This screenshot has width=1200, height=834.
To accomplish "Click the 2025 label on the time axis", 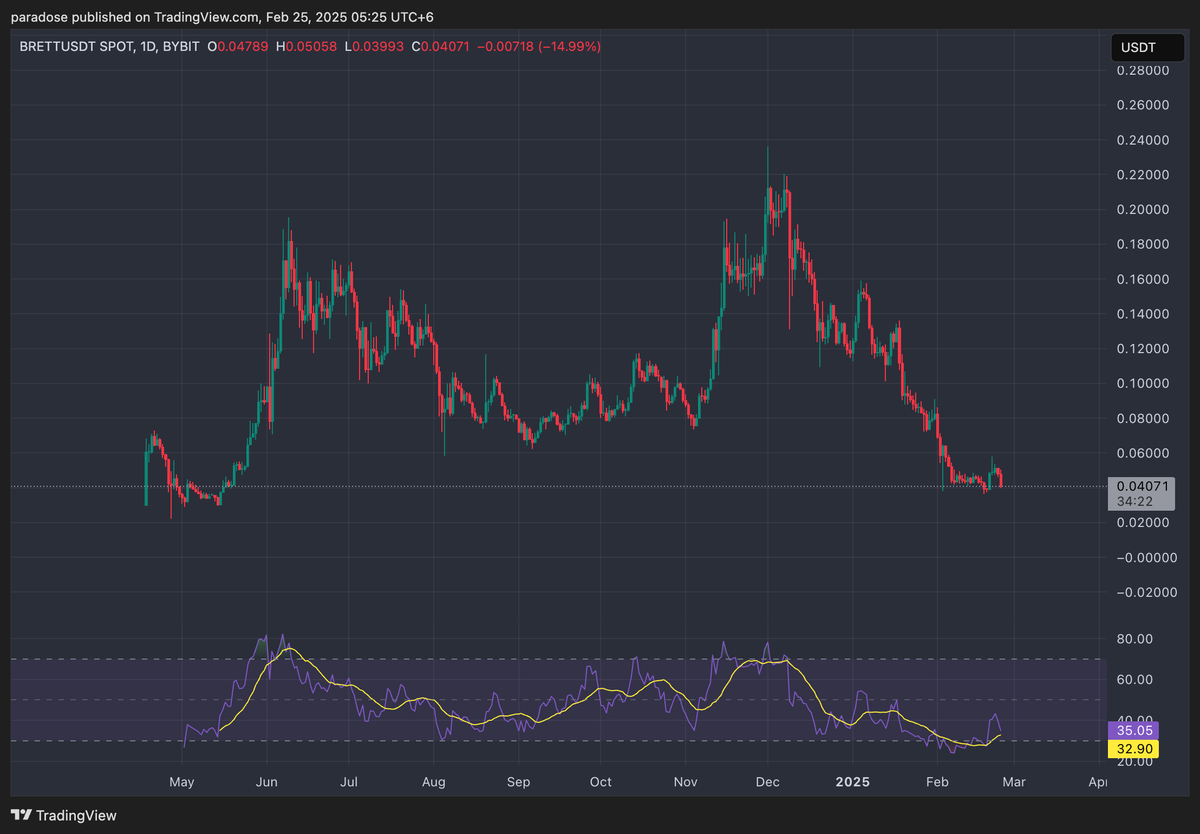I will pyautogui.click(x=853, y=782).
